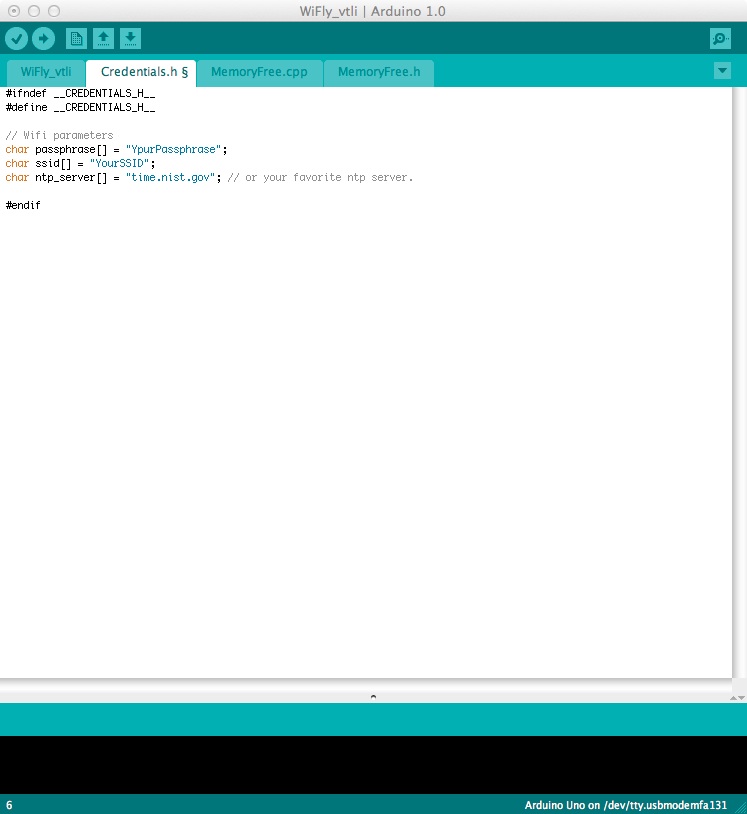Open a sketch using the Open icon
The height and width of the screenshot is (814, 747).
coord(103,38)
